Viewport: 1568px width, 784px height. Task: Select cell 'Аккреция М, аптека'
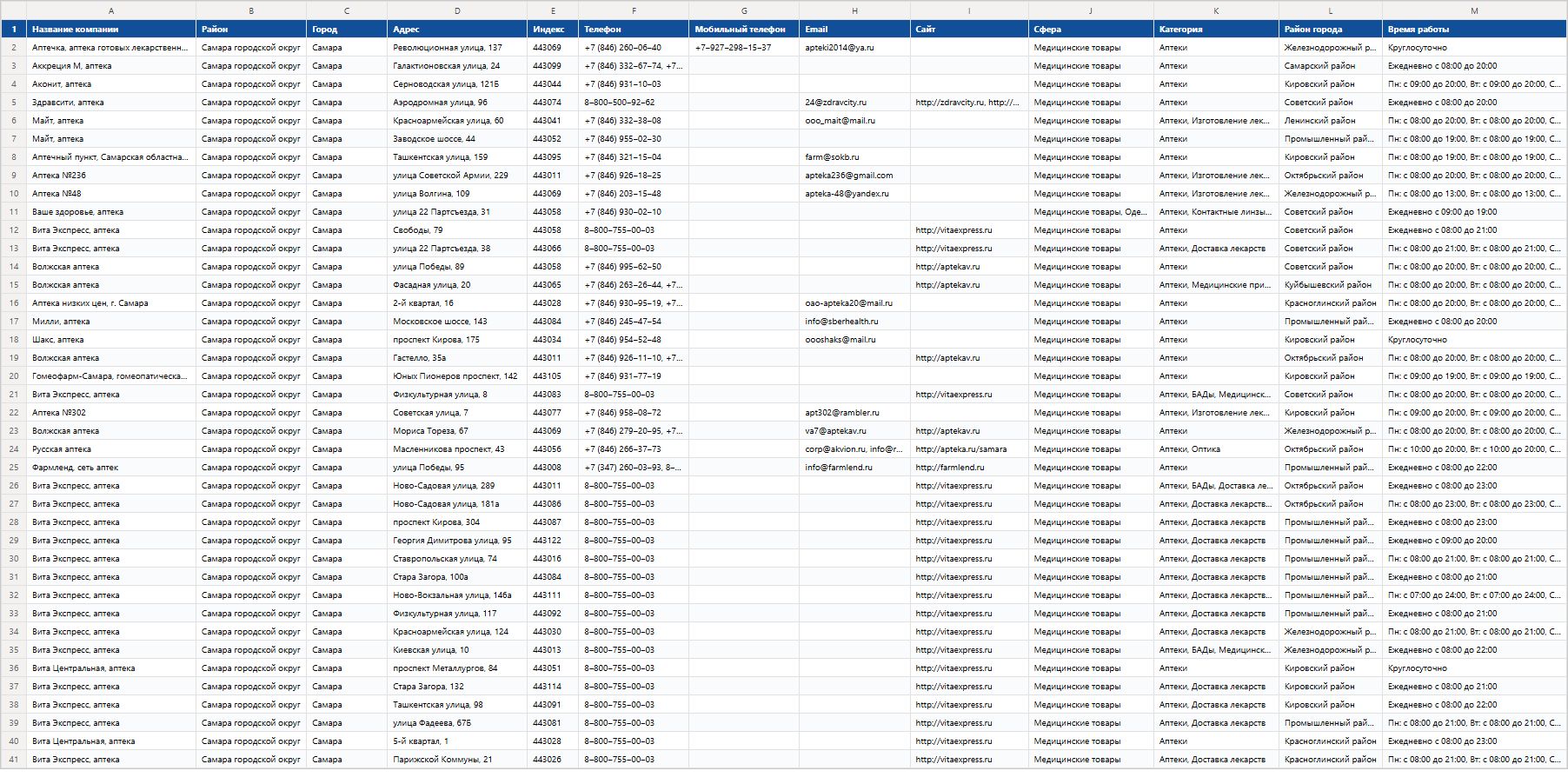coord(111,66)
